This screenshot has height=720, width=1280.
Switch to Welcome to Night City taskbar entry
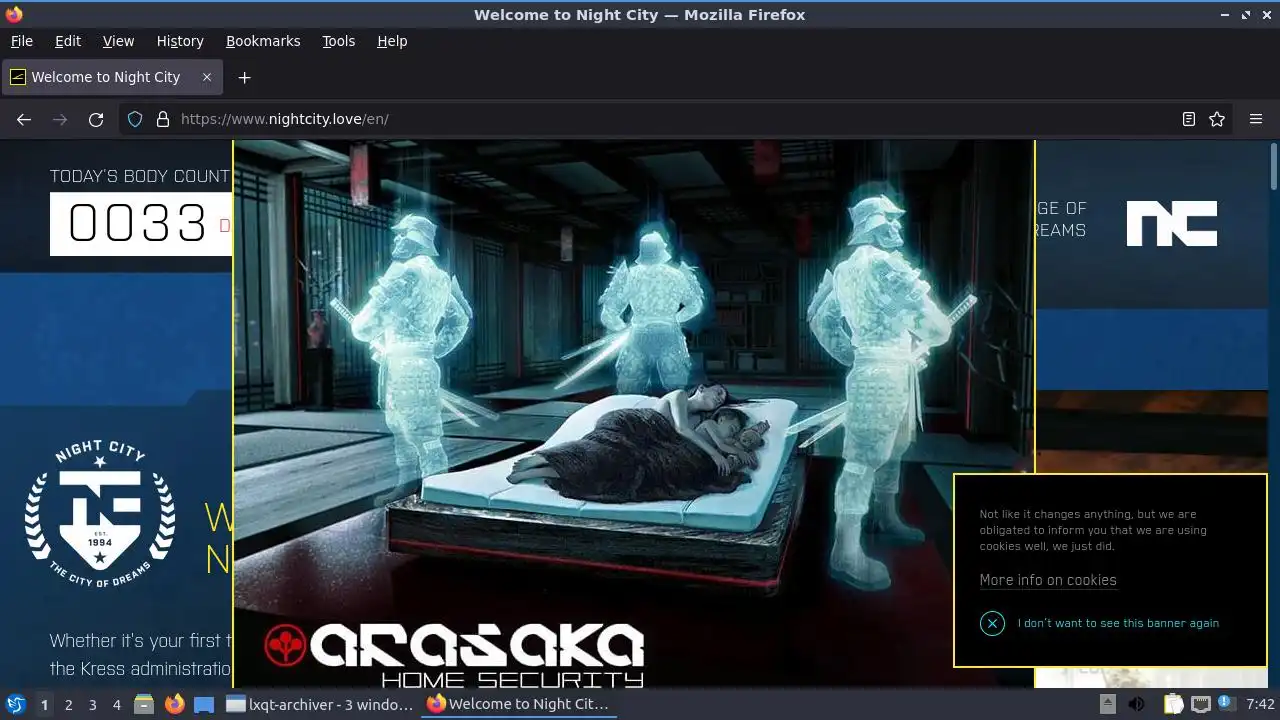tap(520, 704)
